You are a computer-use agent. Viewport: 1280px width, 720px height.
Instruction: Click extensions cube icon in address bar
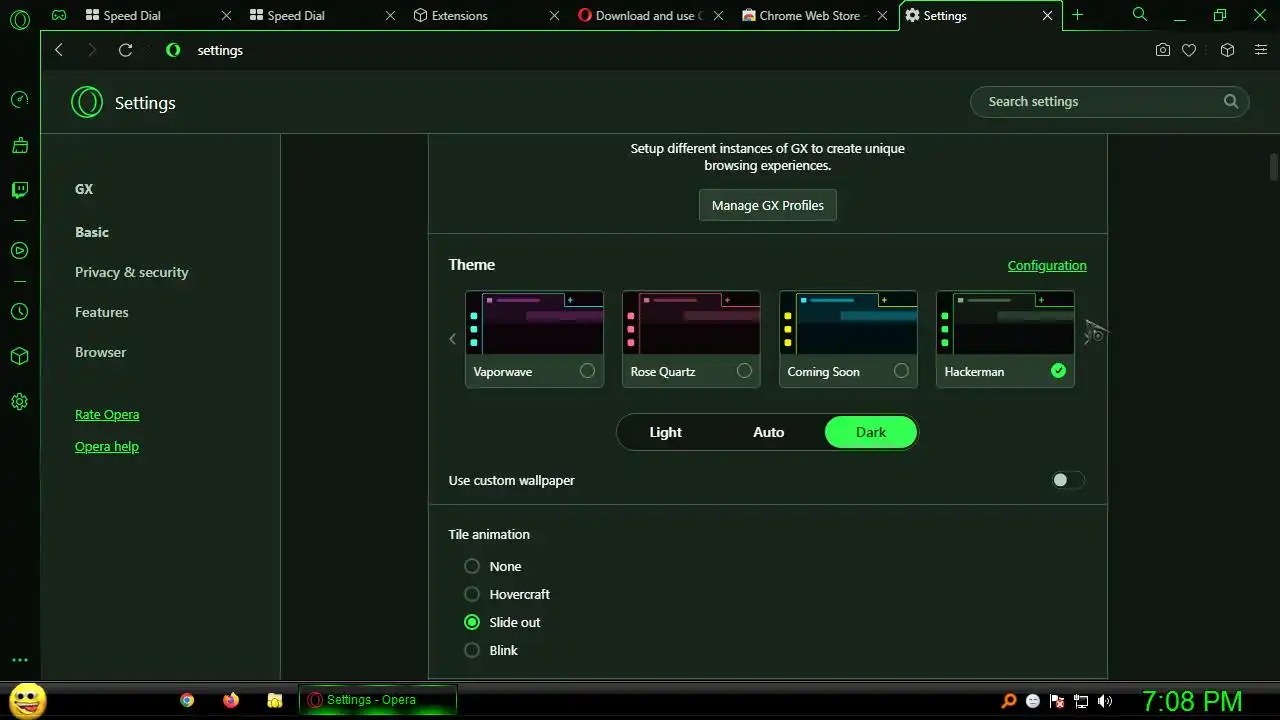point(1227,50)
